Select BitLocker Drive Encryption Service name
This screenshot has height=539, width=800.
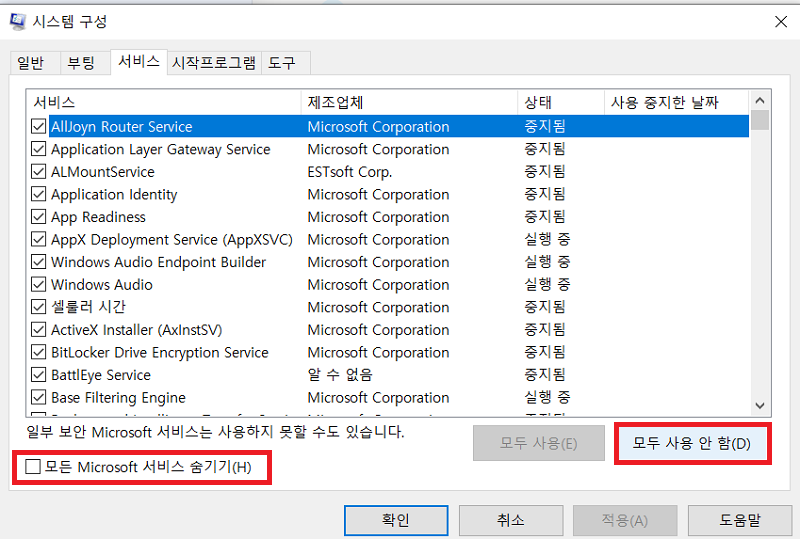click(x=160, y=352)
